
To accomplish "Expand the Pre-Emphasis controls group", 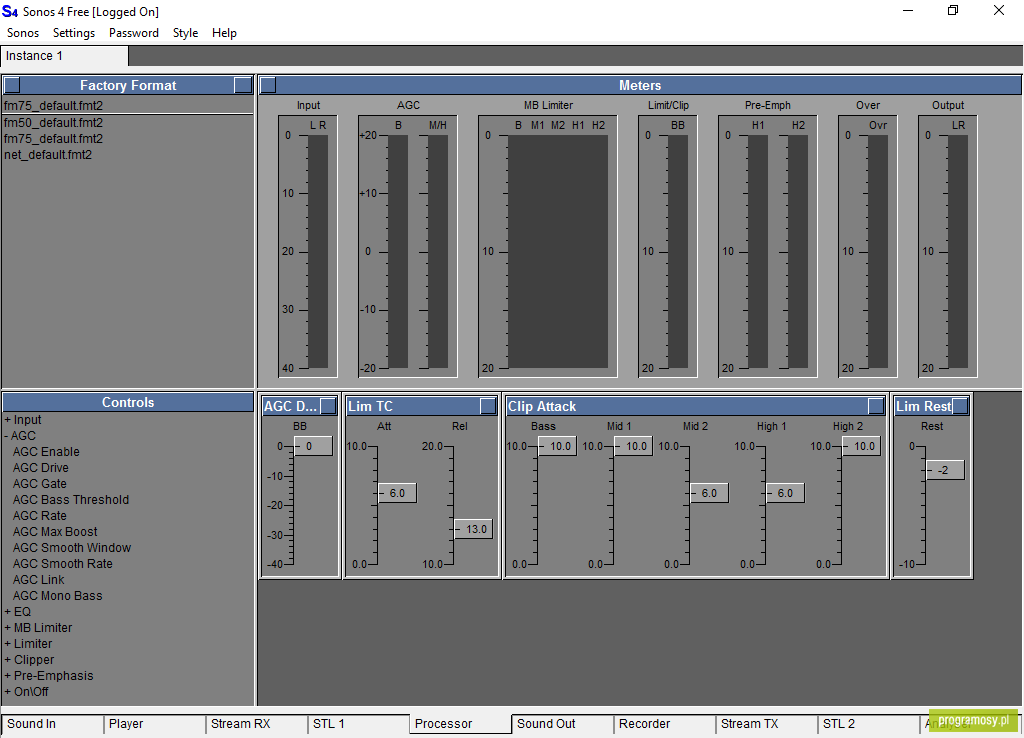I will pyautogui.click(x=8, y=676).
